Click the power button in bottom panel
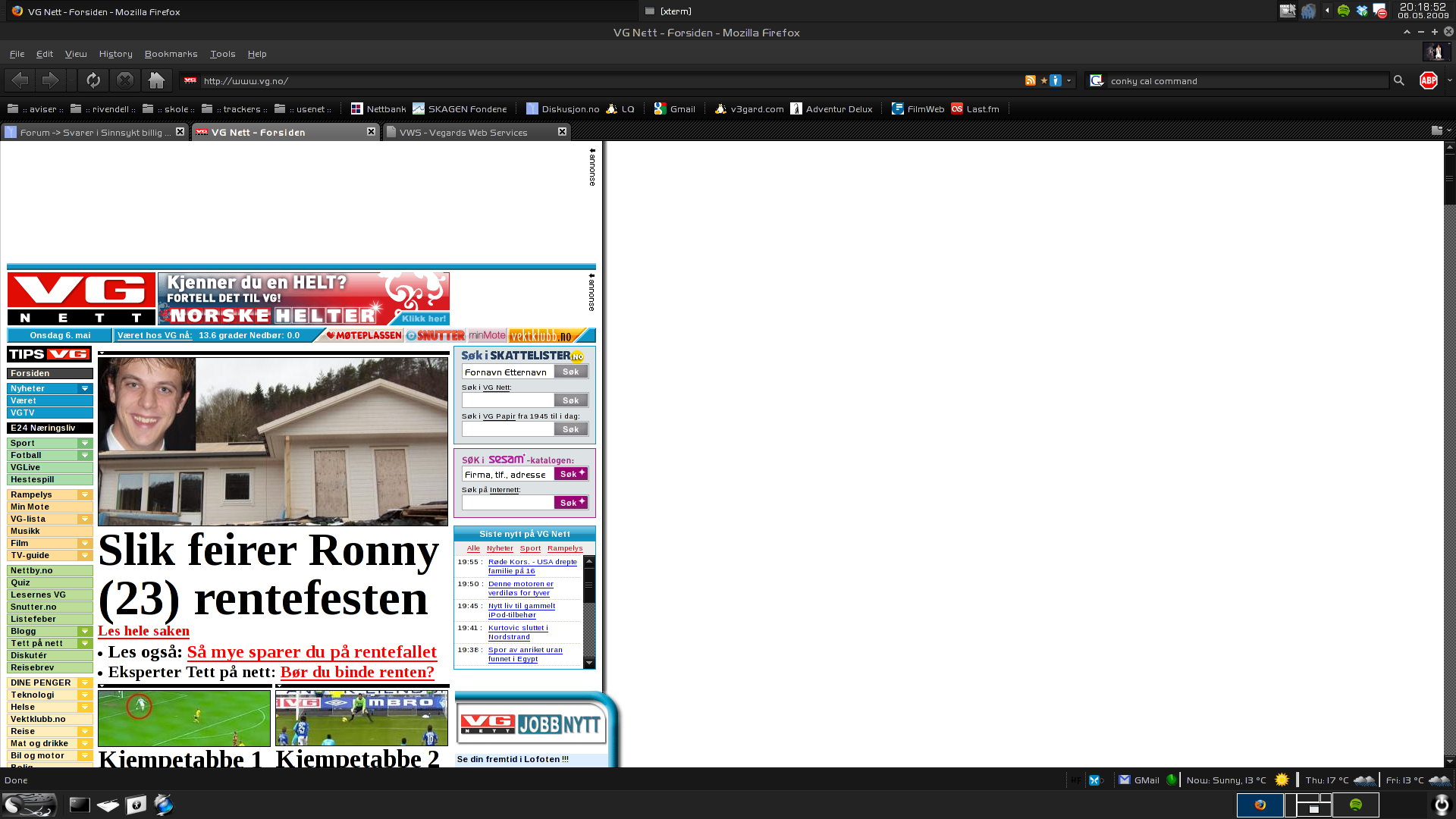The image size is (1456, 819). coord(1441,805)
